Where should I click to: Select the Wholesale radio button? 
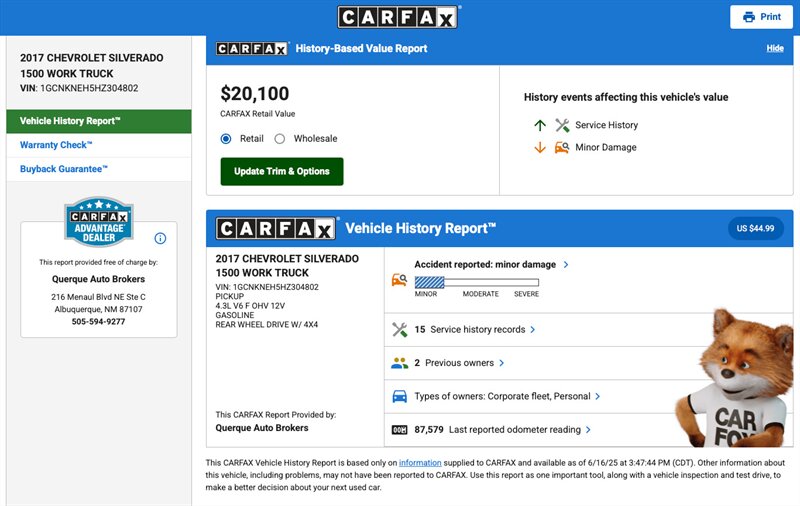[280, 139]
